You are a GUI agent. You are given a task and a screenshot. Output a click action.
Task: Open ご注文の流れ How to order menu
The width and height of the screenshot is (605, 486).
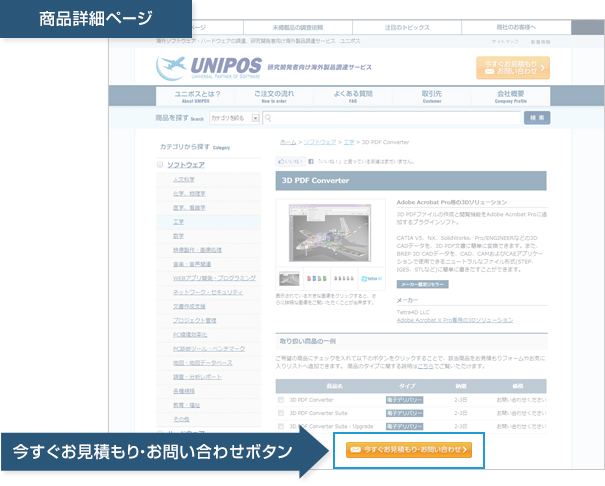tap(274, 96)
